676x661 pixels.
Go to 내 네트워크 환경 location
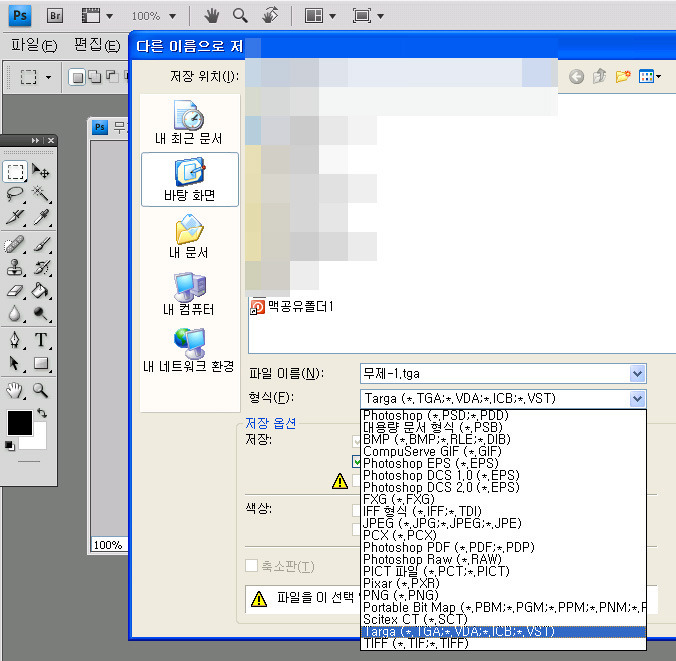[189, 351]
